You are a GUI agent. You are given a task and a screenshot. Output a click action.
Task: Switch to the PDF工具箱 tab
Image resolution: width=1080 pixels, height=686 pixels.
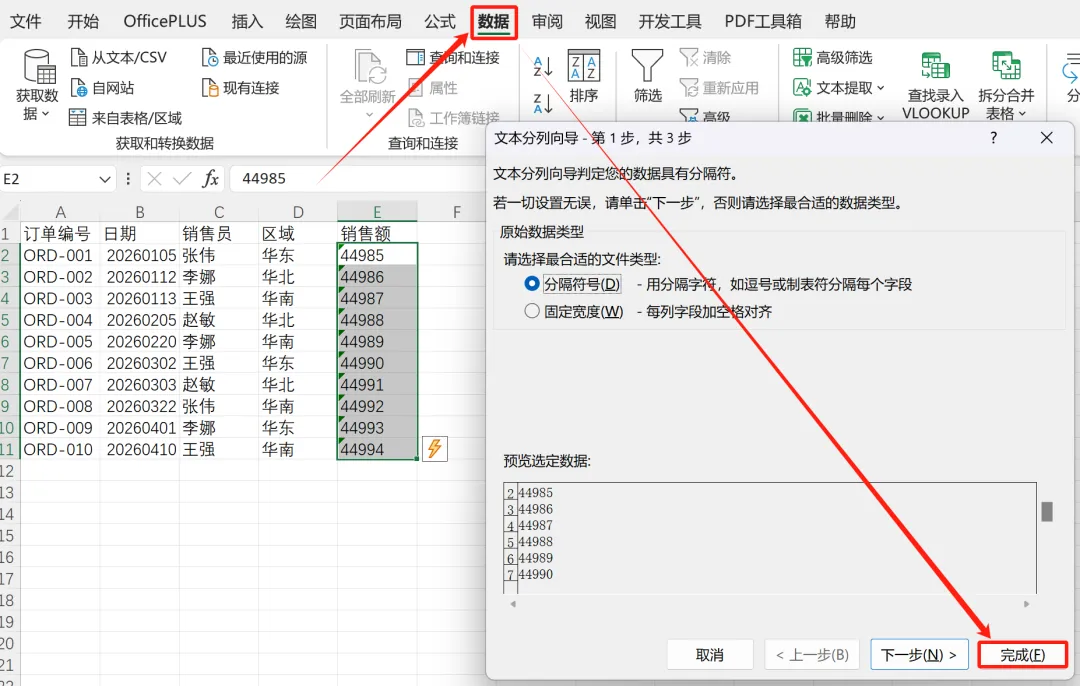pos(763,21)
